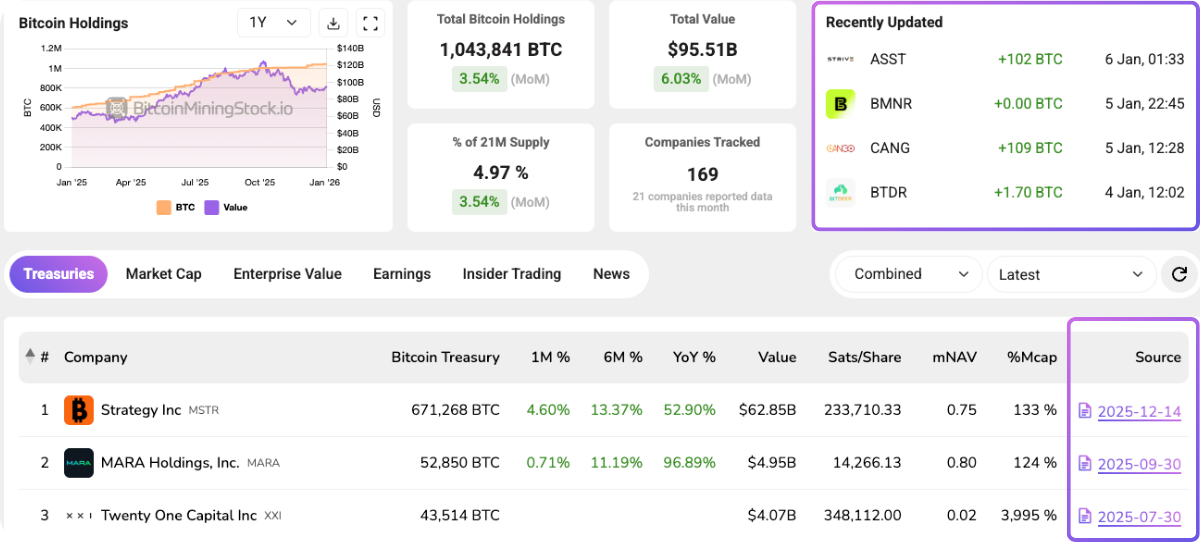Viewport: 1200px width, 542px height.
Task: Sort by the Bitcoin Treasury column header
Action: click(445, 357)
